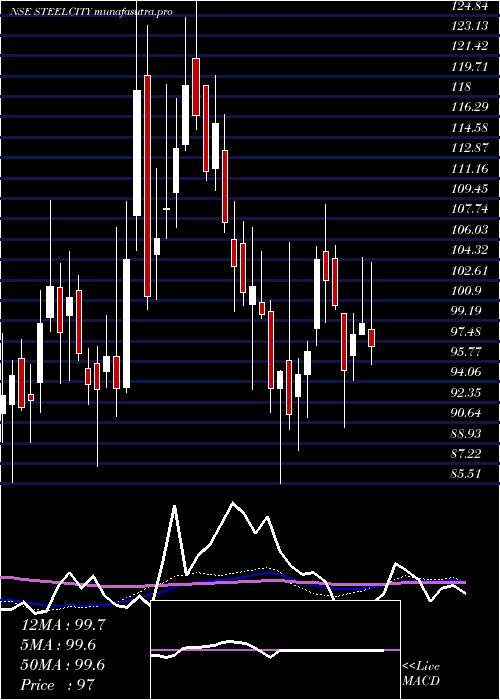The height and width of the screenshot is (700, 500).
Task: Click the <<Live MACD label
Action: 421,673
